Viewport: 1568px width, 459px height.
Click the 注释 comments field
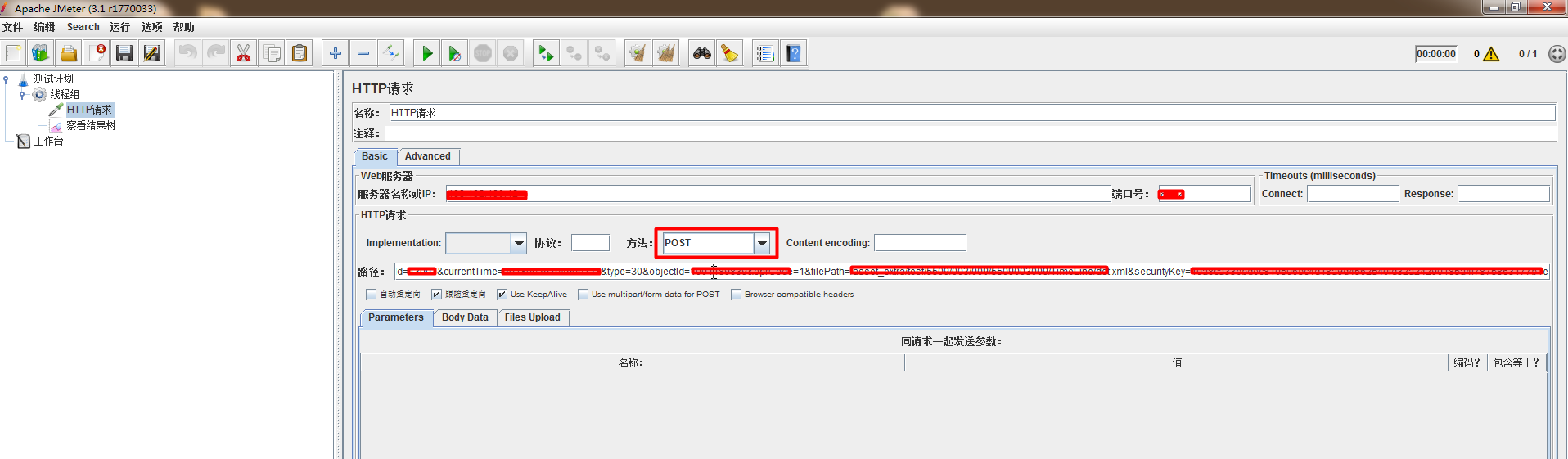971,133
